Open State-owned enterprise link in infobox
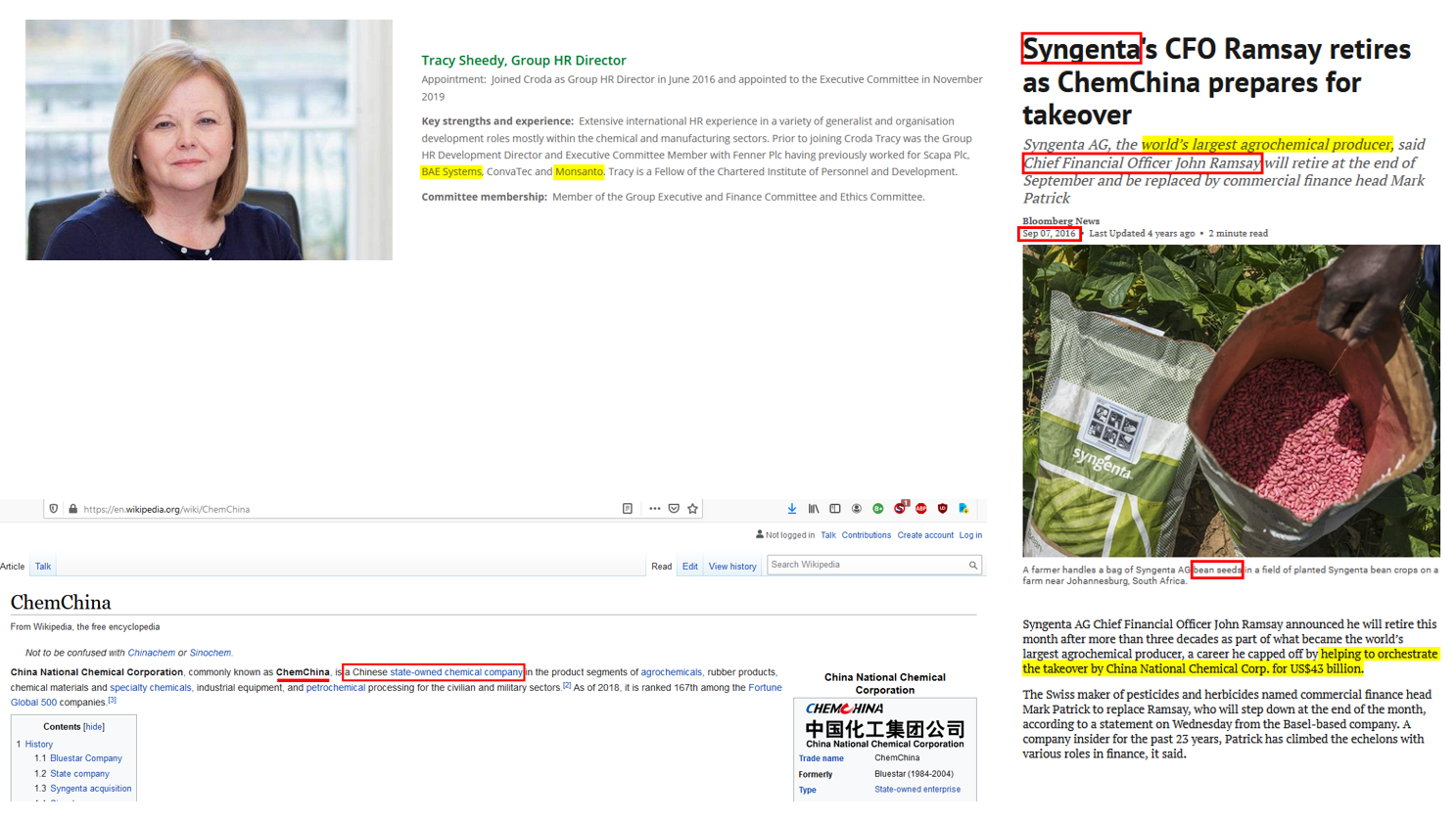Image resolution: width=1456 pixels, height=822 pixels. pos(917,790)
